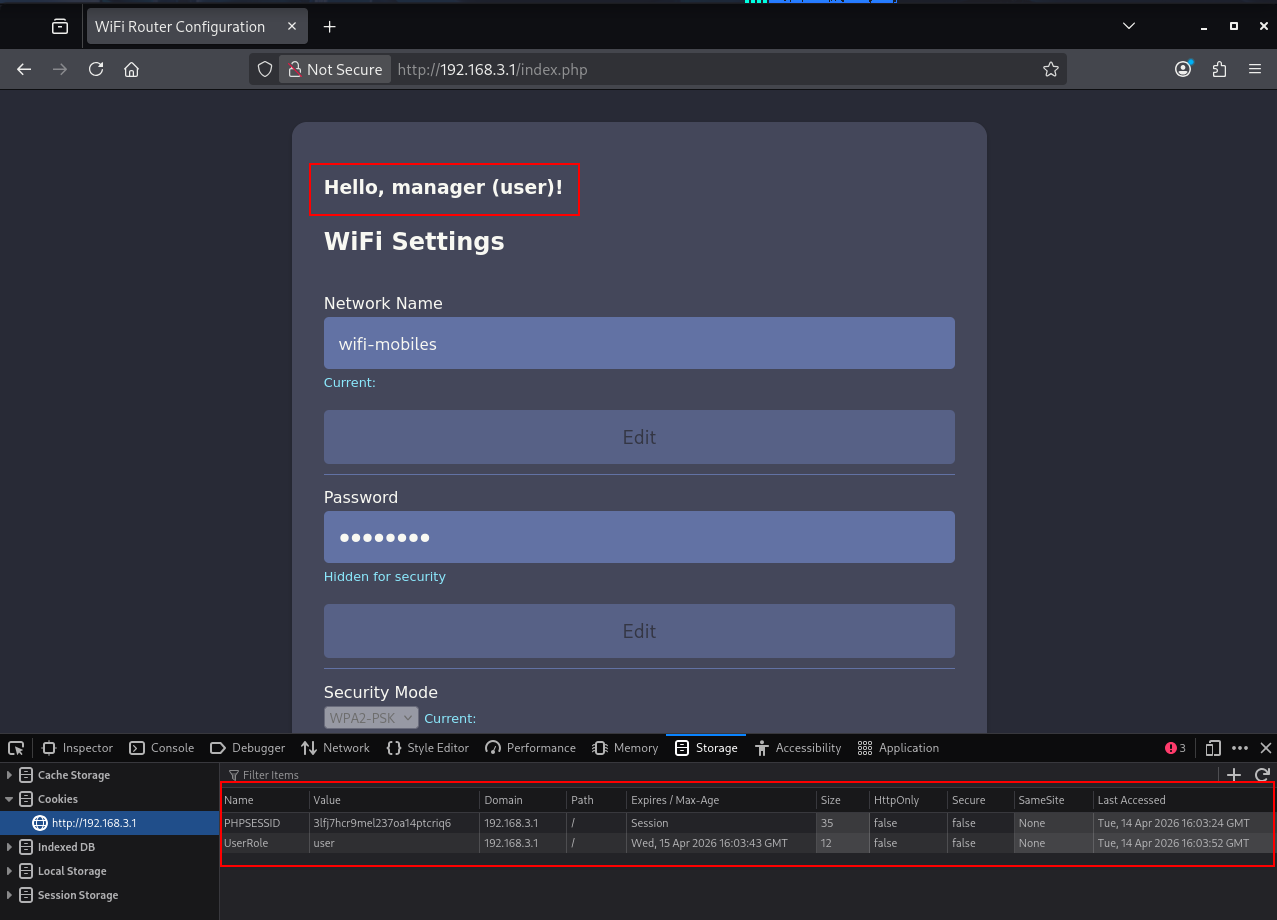Select the UserRole cookie name cell

264,843
